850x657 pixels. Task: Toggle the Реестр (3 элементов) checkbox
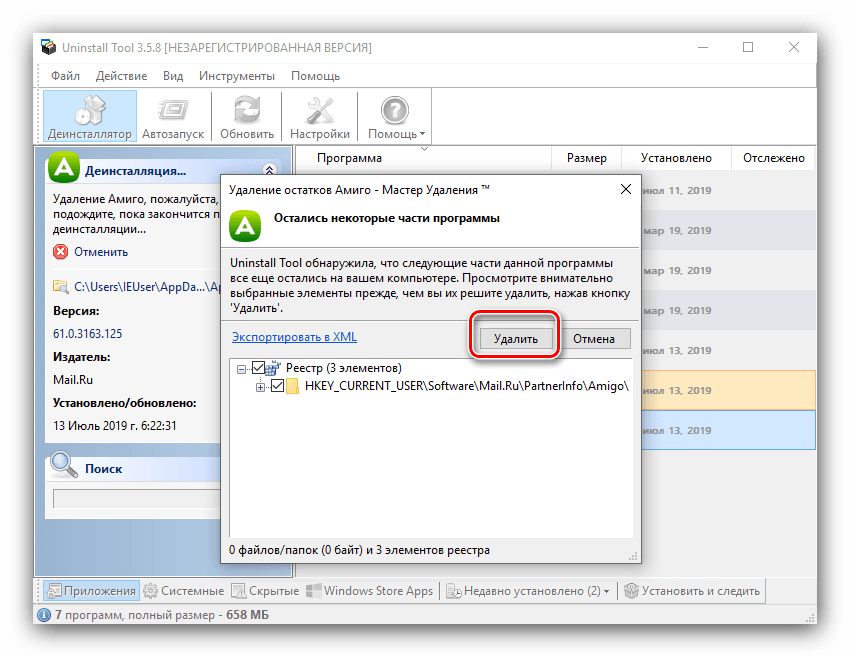tap(259, 368)
